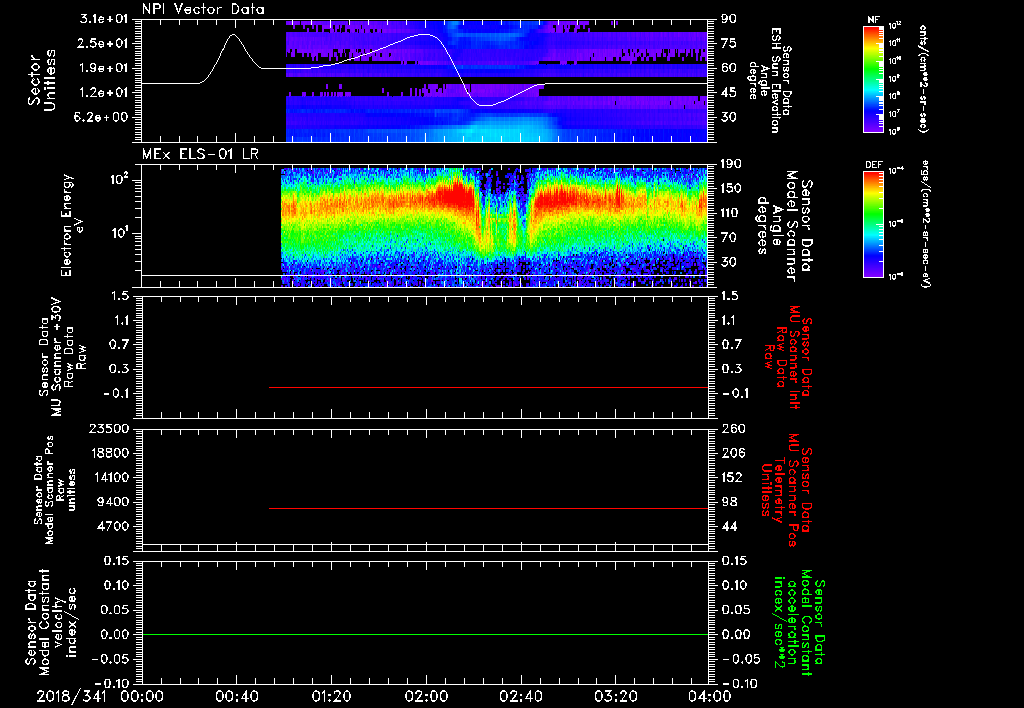Select the "MEx ELS-01 LR" panel title
The width and height of the screenshot is (1024, 708).
[x=200, y=154]
